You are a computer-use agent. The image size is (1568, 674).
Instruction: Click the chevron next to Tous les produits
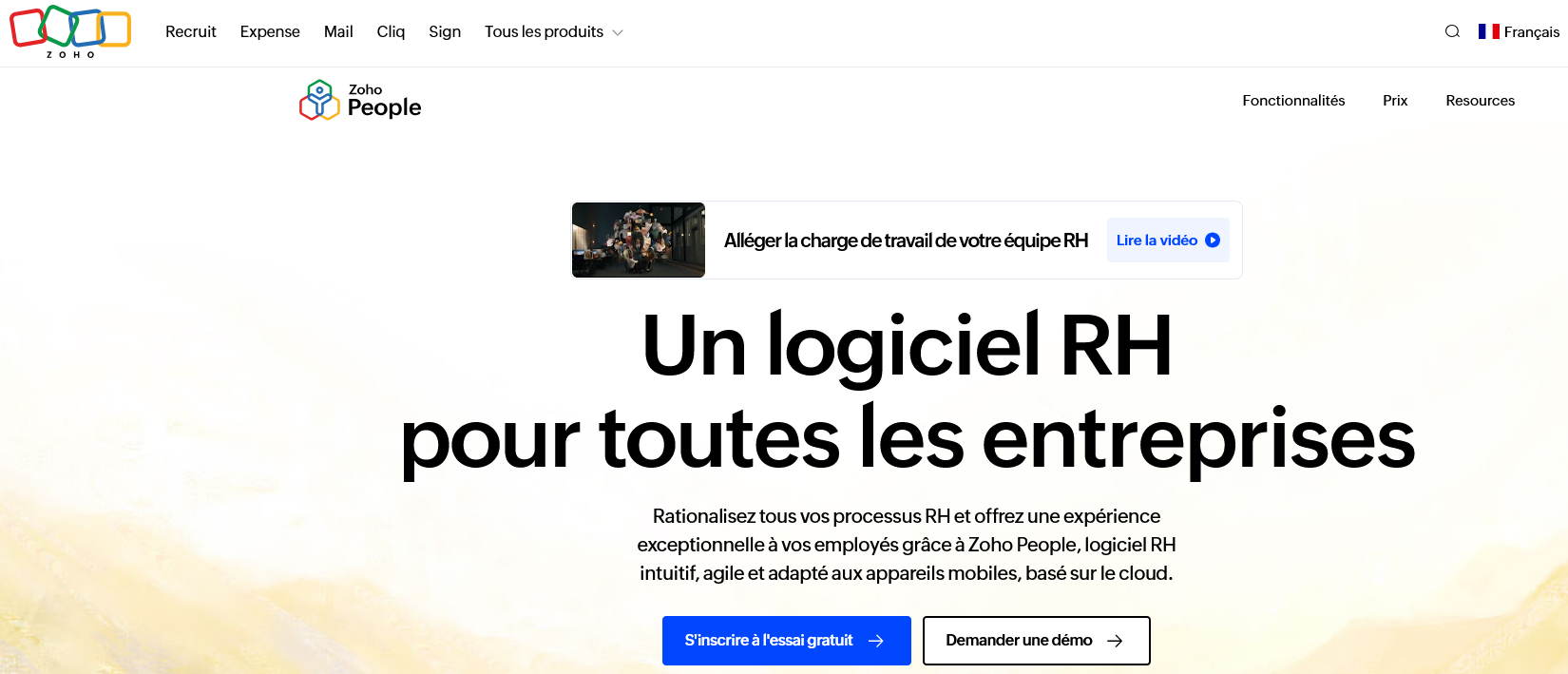618,32
